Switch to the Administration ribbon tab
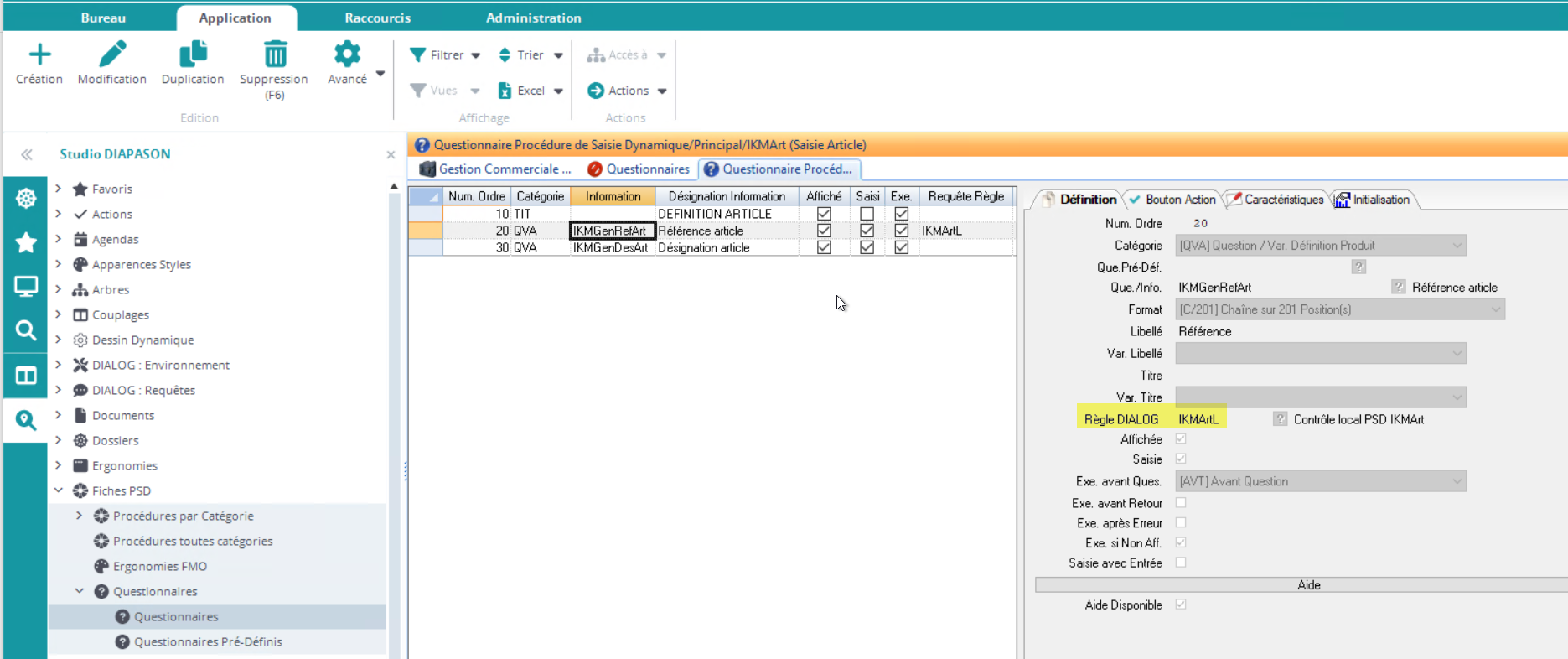This screenshot has width=1568, height=659. pyautogui.click(x=533, y=18)
